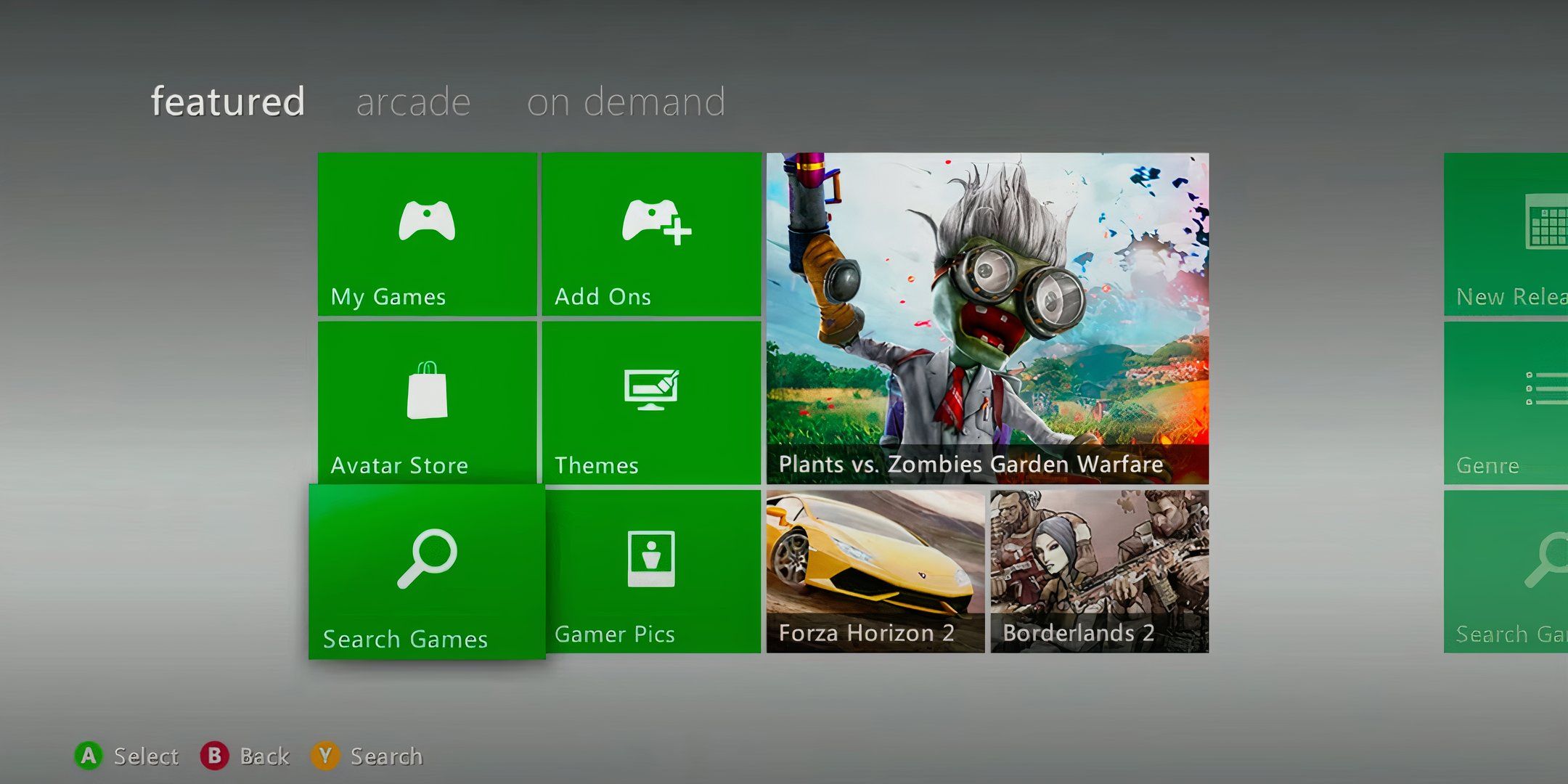
Task: Open the Borderlands 2 thumbnail
Action: pos(1100,571)
